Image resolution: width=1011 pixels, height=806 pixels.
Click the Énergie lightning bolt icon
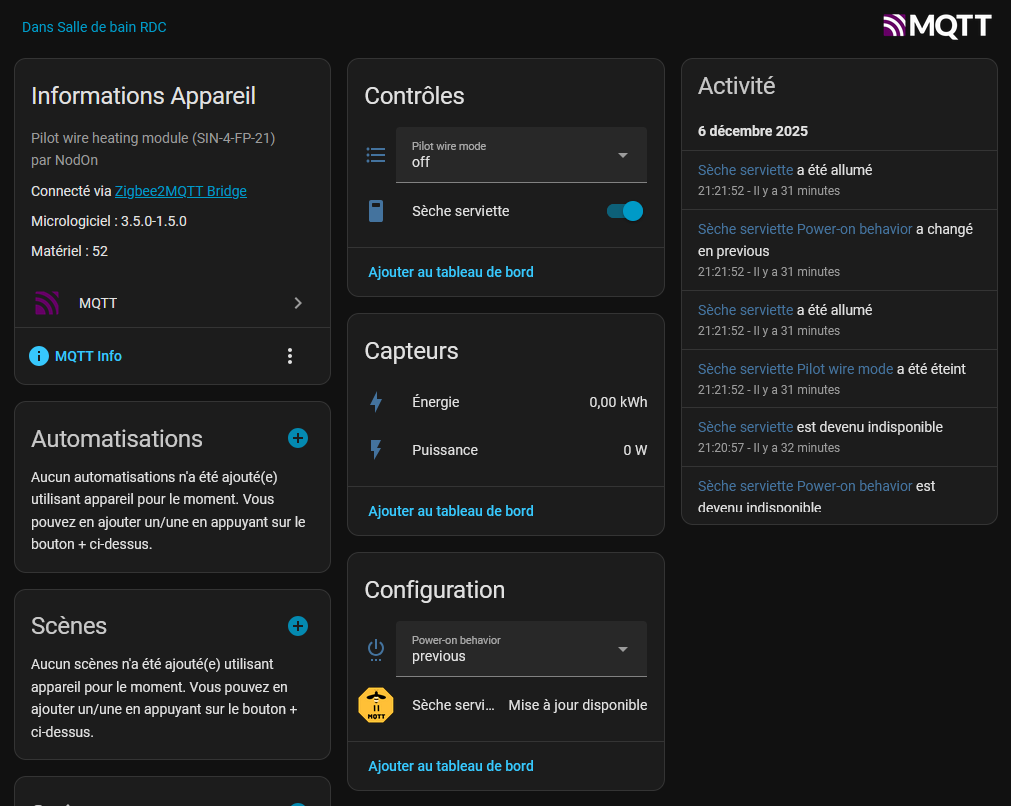pyautogui.click(x=376, y=402)
